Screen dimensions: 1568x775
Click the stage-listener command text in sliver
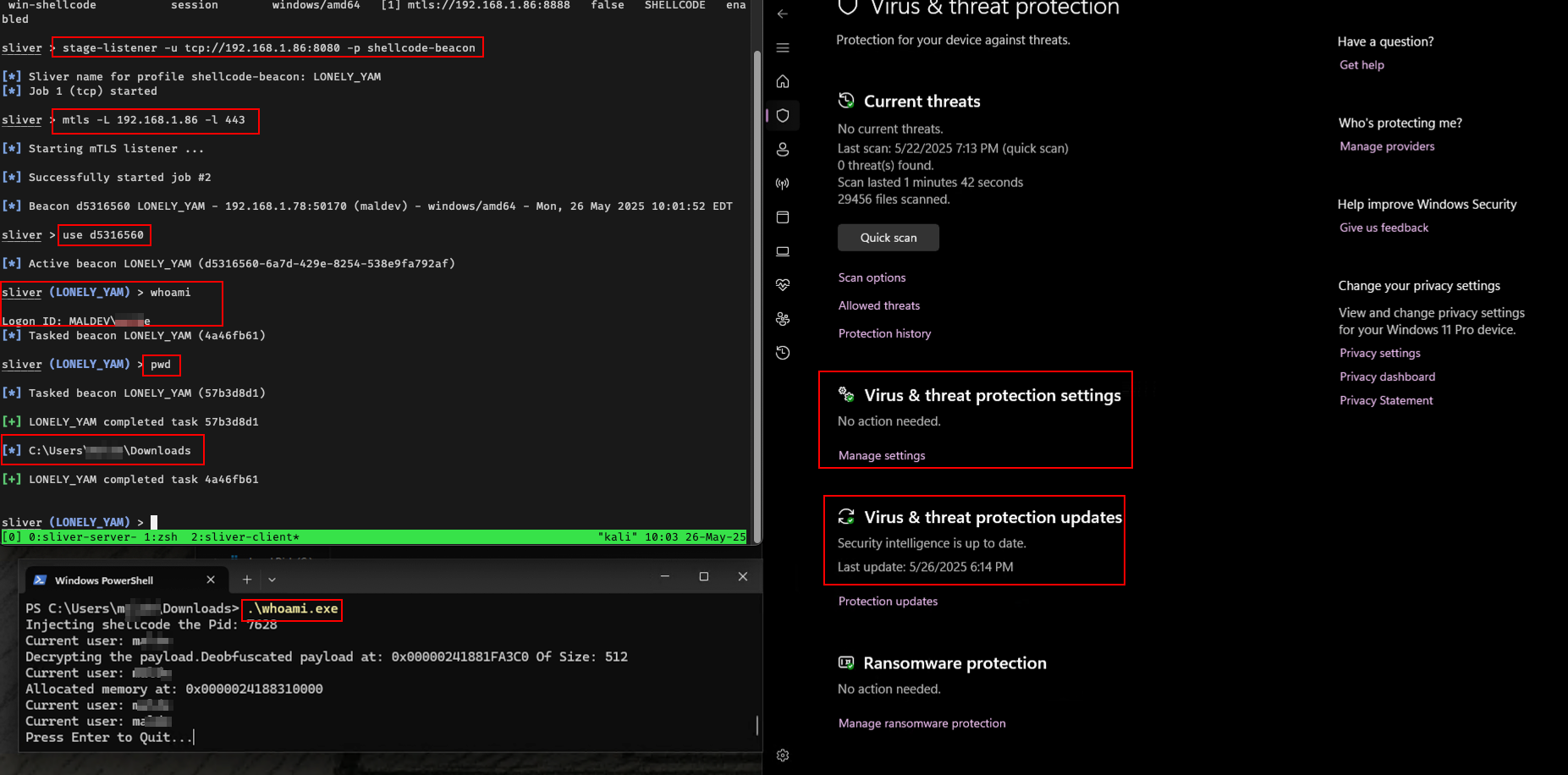coord(269,48)
